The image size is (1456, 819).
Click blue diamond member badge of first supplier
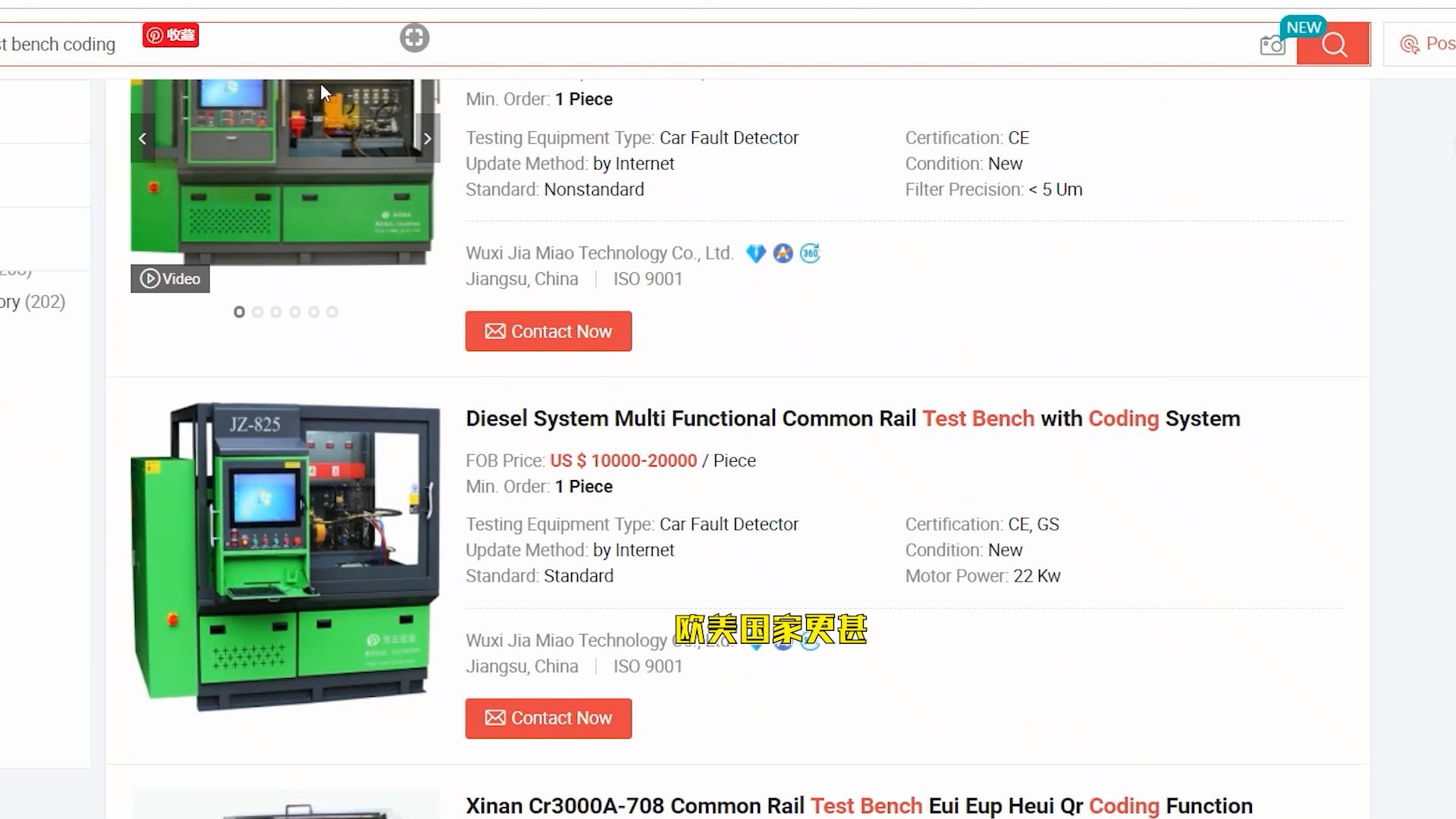coord(755,253)
